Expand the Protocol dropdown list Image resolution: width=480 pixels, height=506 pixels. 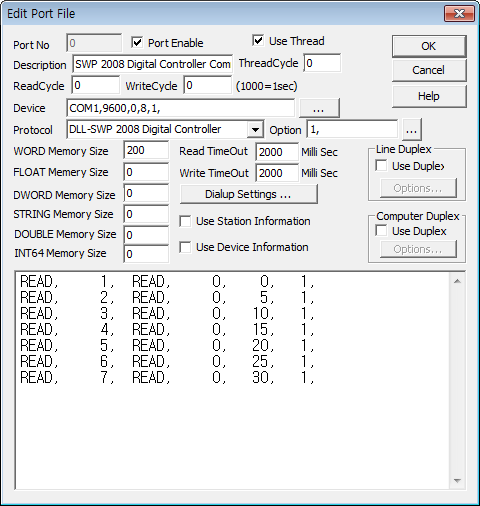point(255,129)
